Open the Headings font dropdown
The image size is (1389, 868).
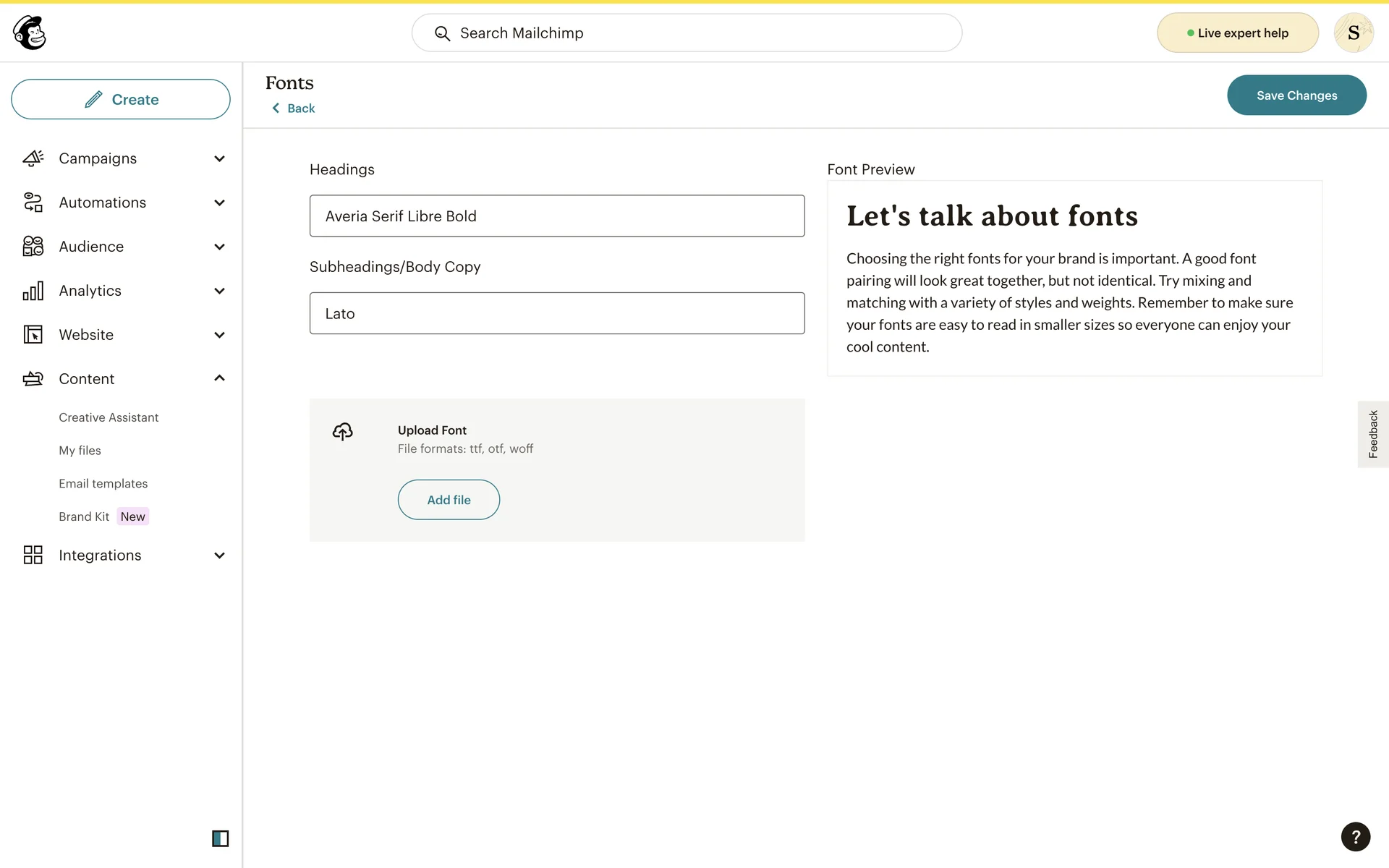[556, 216]
